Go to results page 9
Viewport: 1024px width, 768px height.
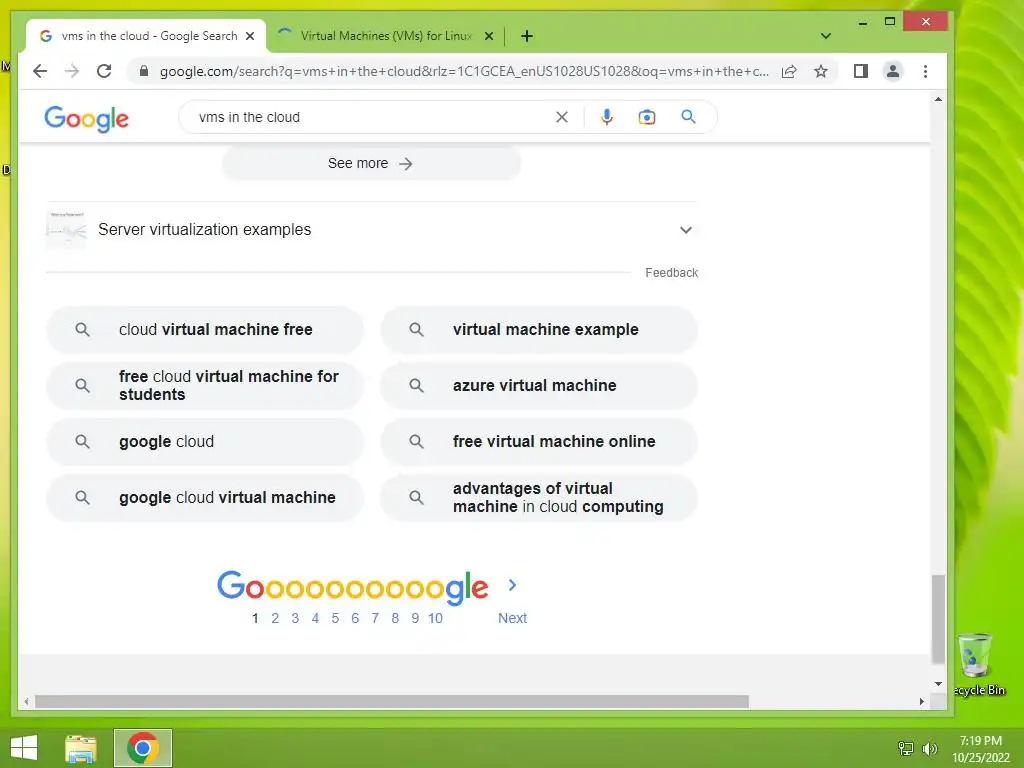[415, 618]
